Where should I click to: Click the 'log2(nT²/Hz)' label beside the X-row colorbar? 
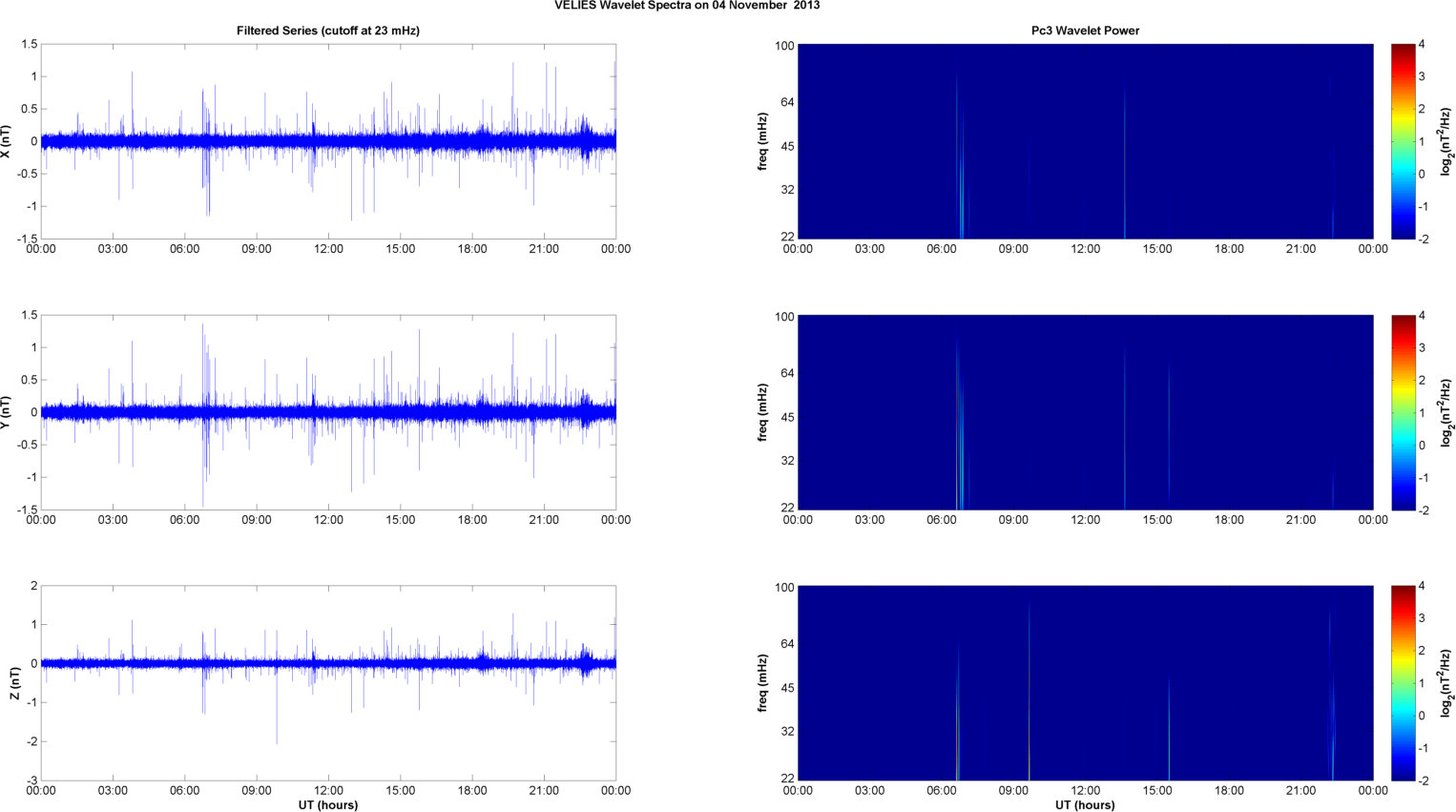coord(1446,141)
